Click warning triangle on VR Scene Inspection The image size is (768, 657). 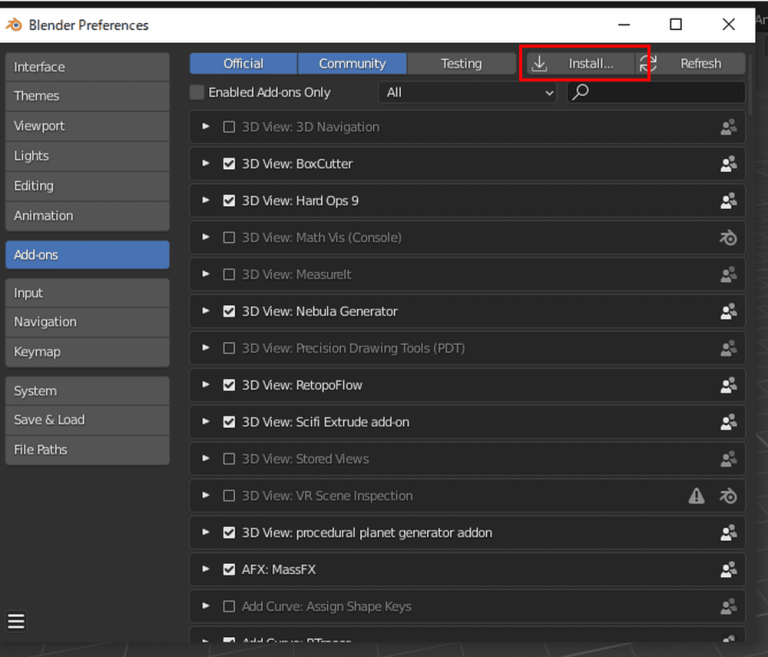point(697,496)
